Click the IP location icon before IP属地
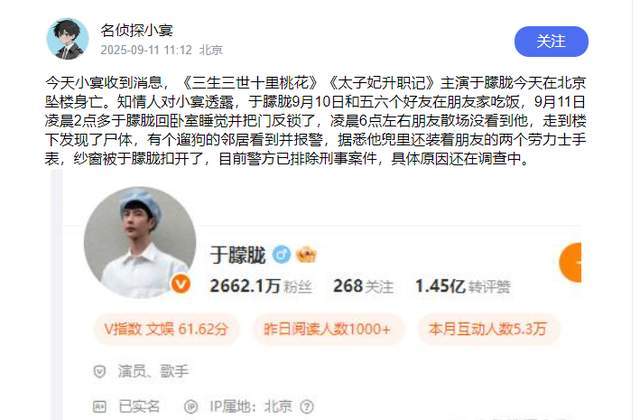This screenshot has width=640, height=420. coord(191,407)
